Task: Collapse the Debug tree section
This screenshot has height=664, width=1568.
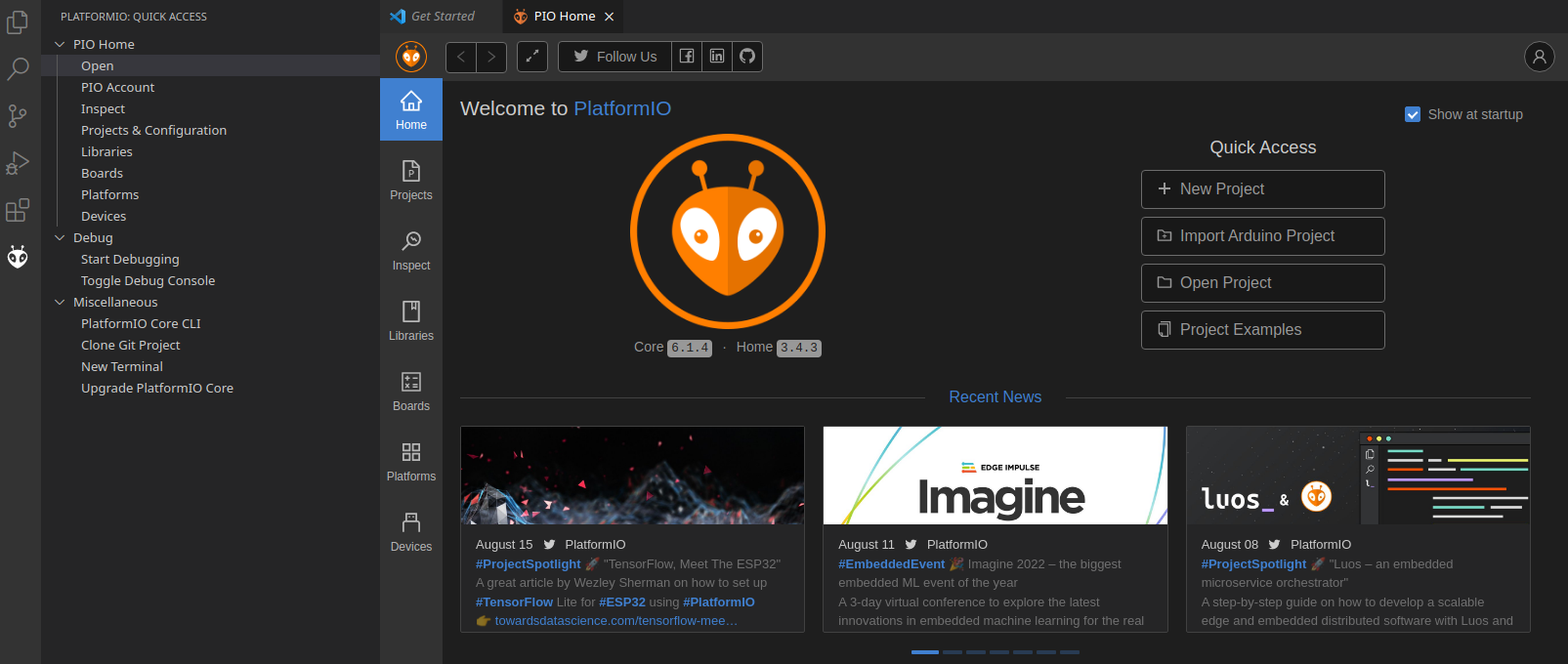Action: [x=60, y=237]
